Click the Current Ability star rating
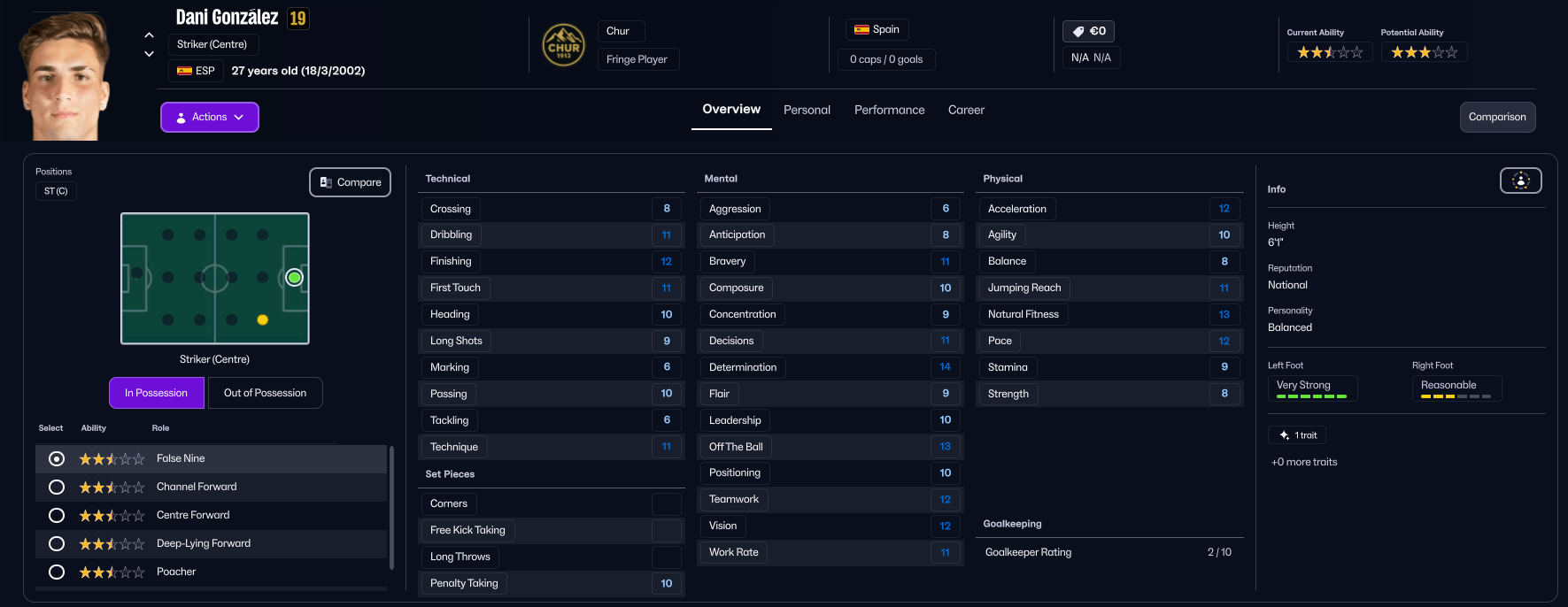The width and height of the screenshot is (1568, 607). (1330, 52)
